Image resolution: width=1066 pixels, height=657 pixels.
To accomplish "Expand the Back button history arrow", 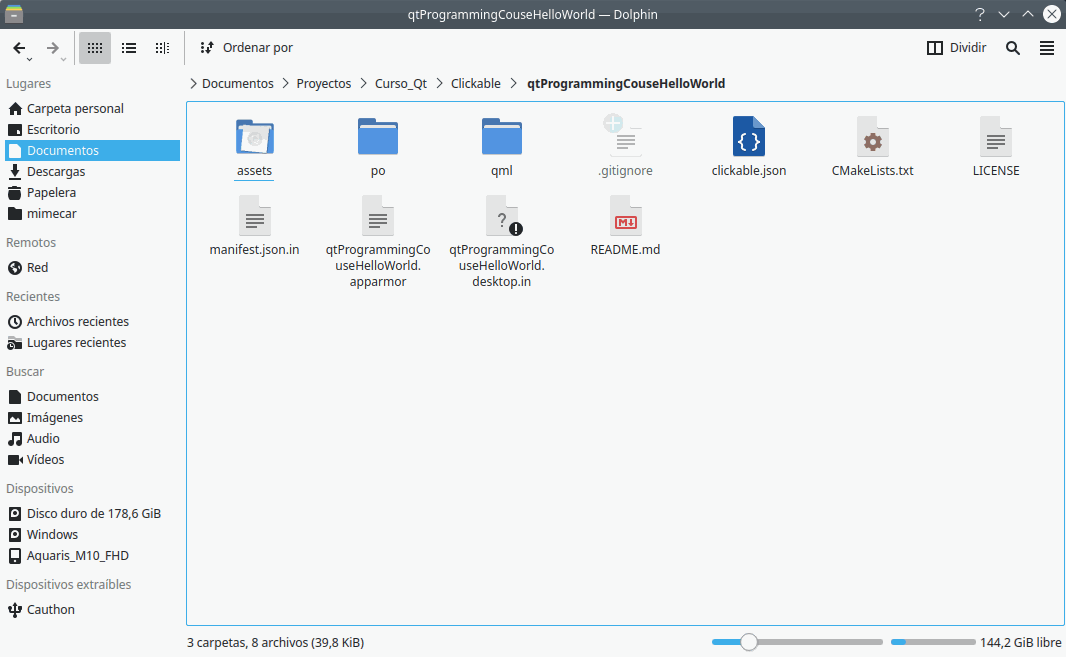I will click(28, 60).
